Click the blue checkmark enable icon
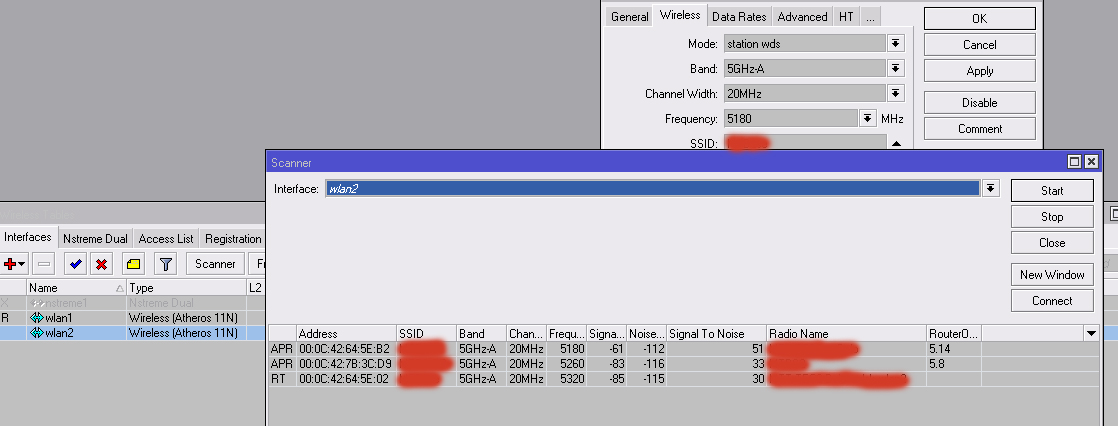The width and height of the screenshot is (1118, 426). (x=76, y=264)
